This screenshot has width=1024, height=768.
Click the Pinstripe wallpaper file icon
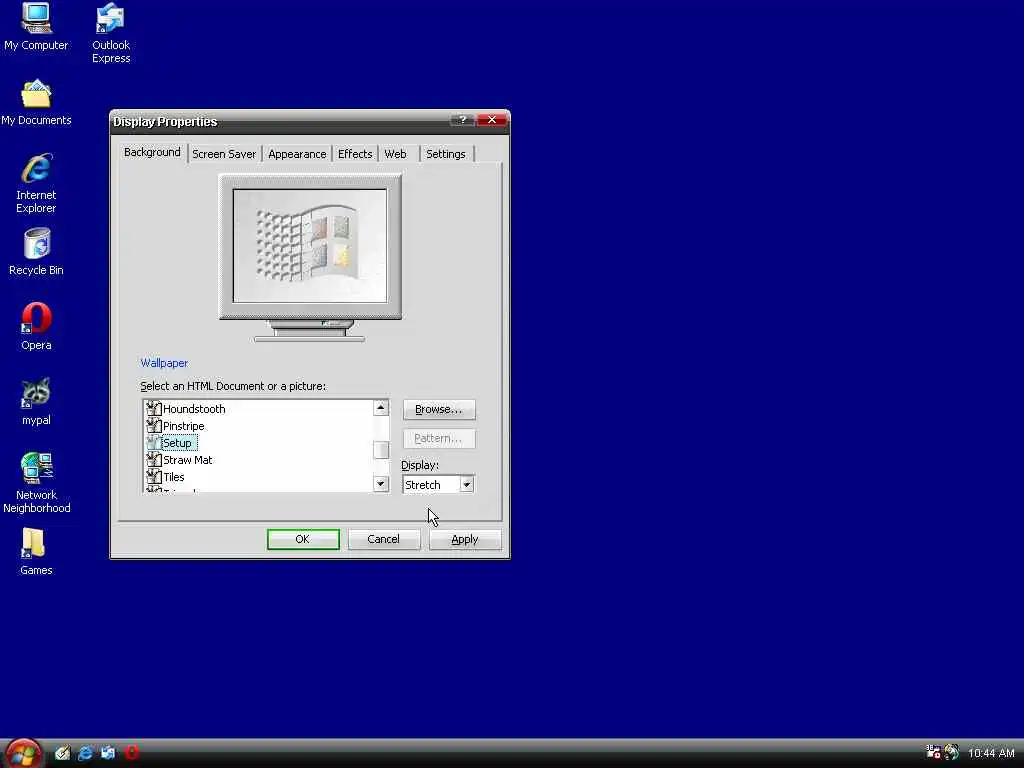coord(153,425)
